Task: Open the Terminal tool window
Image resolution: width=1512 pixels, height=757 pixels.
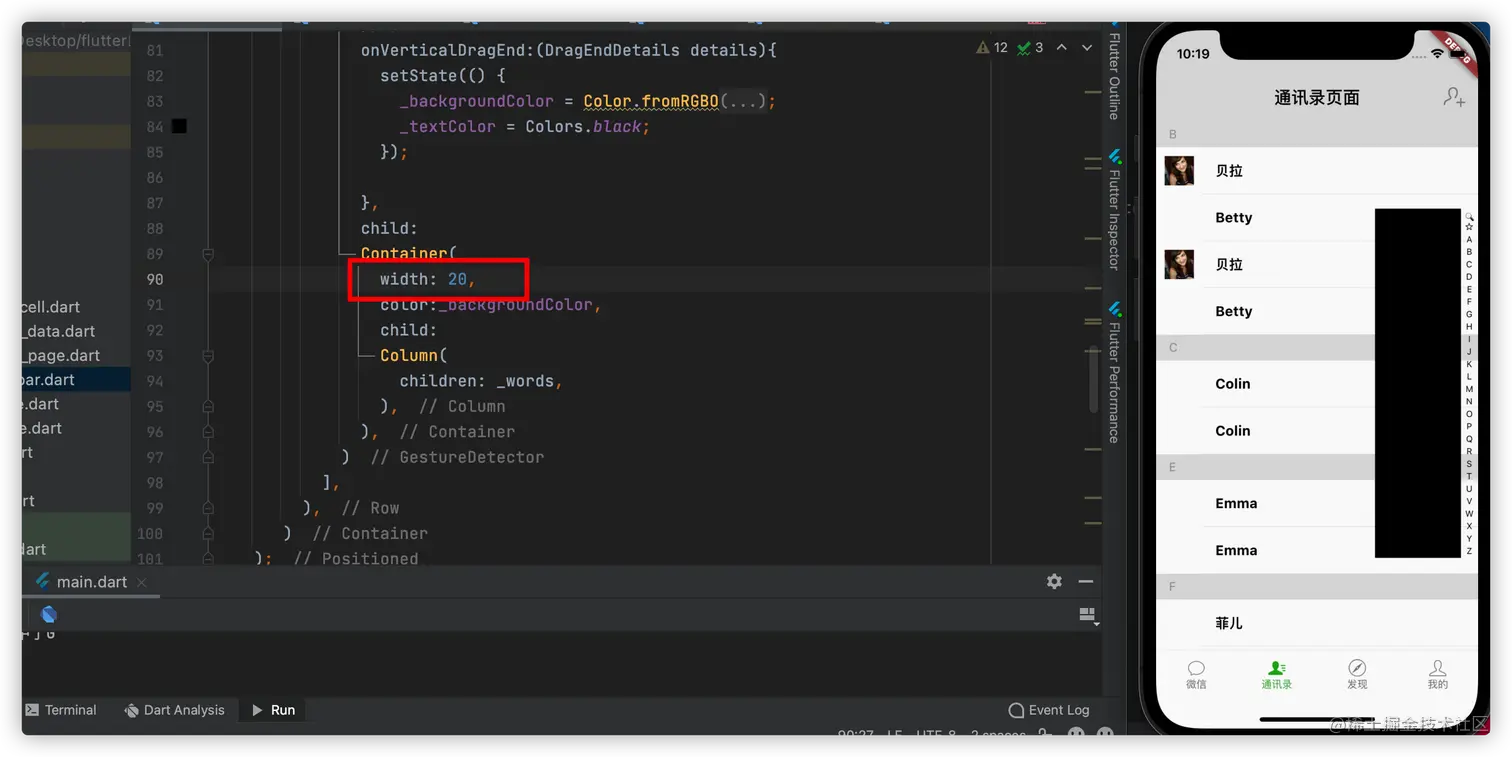Action: [61, 710]
